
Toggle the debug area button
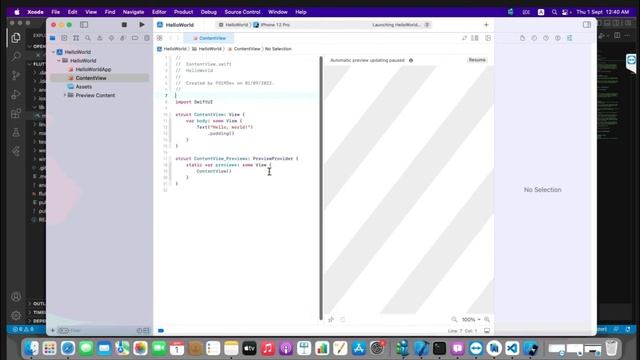[487, 331]
